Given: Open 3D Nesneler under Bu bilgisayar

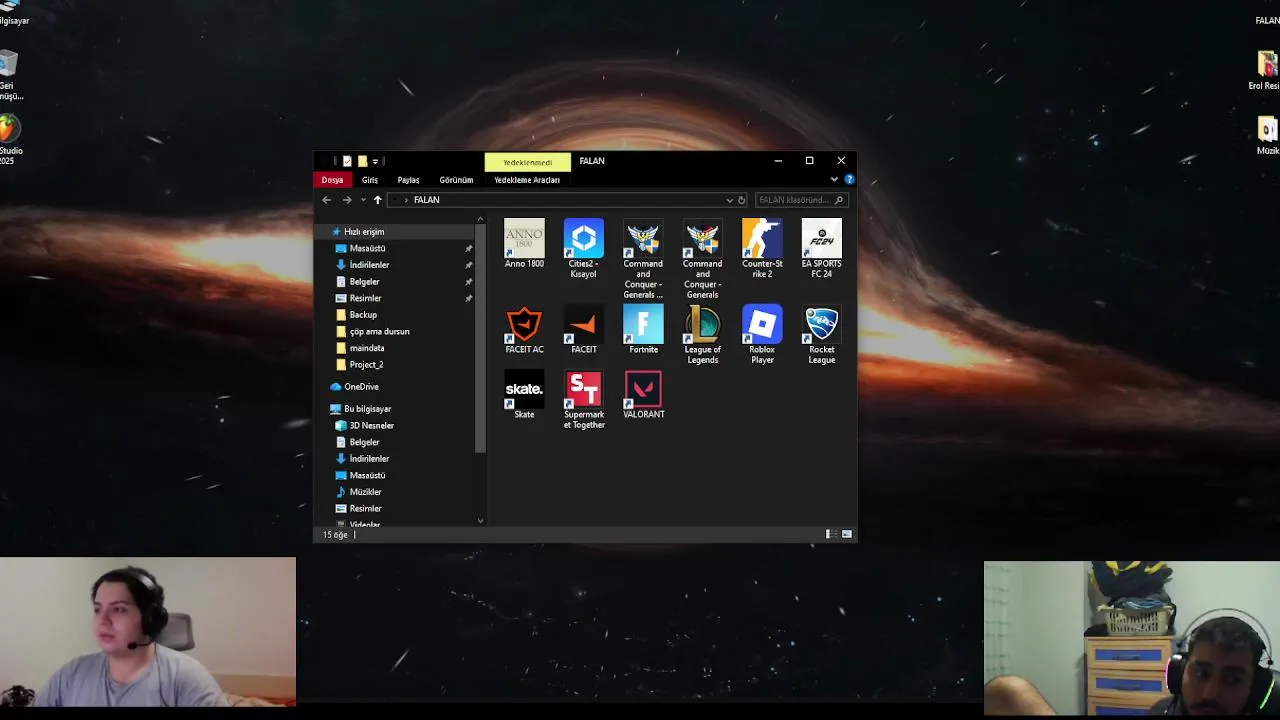Looking at the screenshot, I should pos(371,426).
